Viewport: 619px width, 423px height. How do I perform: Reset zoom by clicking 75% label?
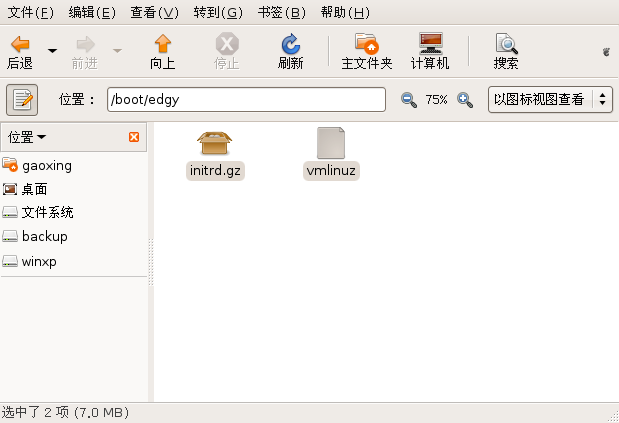click(x=437, y=99)
